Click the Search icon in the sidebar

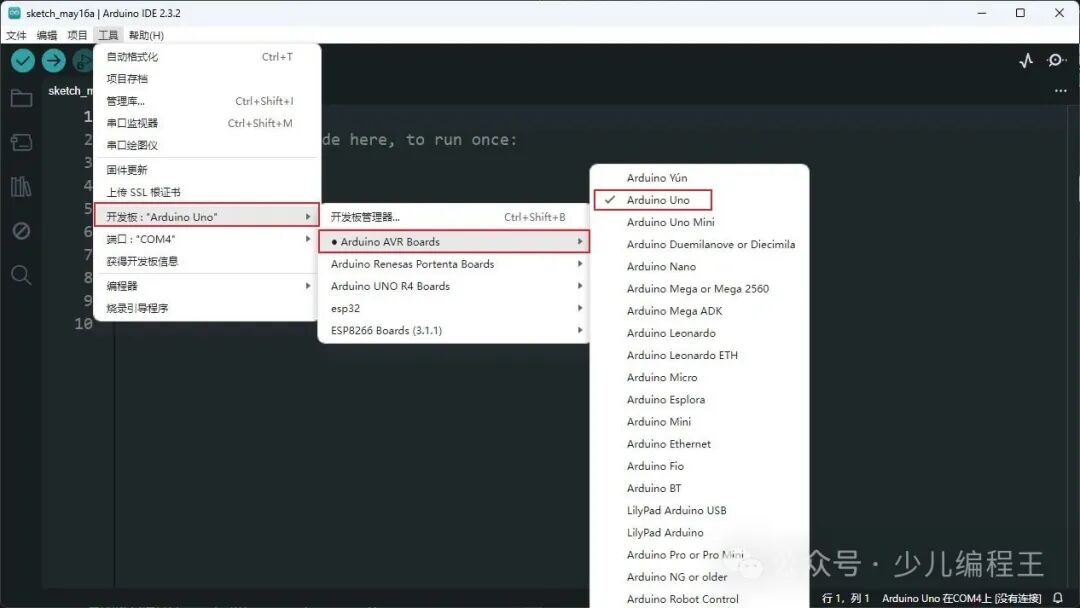(21, 273)
